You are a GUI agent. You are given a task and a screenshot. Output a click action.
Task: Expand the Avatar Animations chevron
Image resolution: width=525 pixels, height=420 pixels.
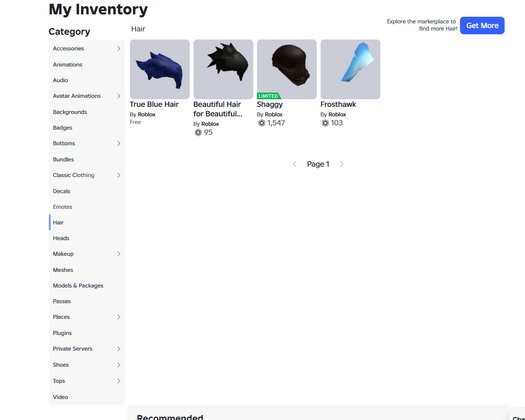pyautogui.click(x=119, y=96)
